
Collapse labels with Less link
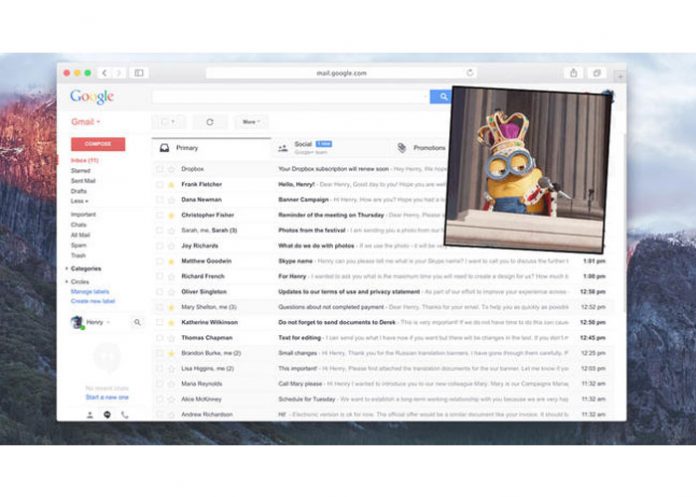coord(79,201)
